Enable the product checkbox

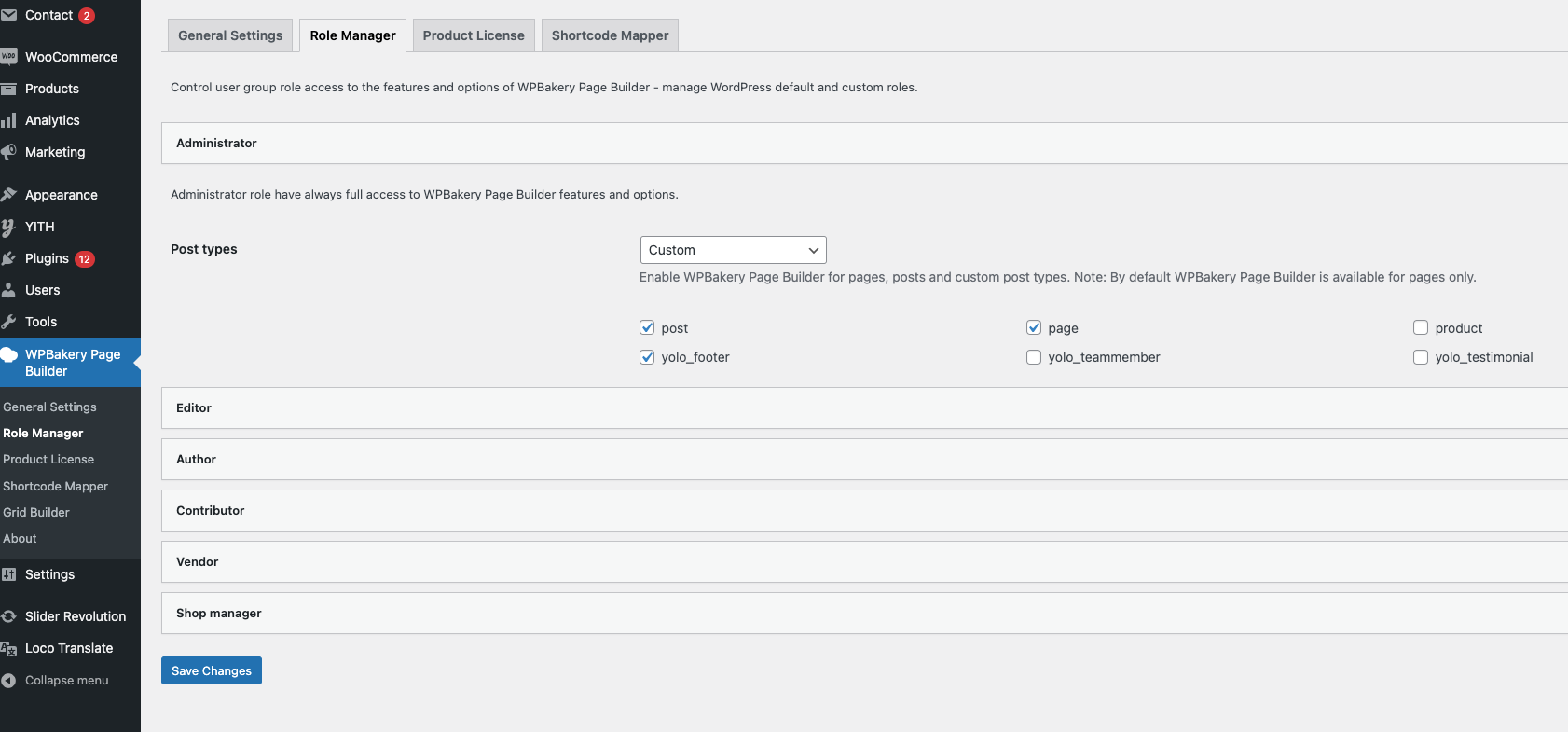click(1421, 327)
